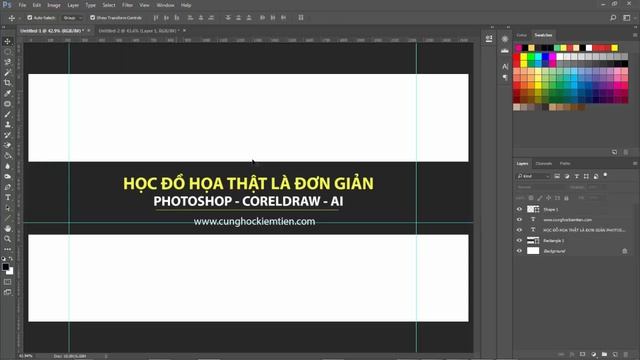The height and width of the screenshot is (360, 640).
Task: Select the Move tool
Action: point(7,41)
